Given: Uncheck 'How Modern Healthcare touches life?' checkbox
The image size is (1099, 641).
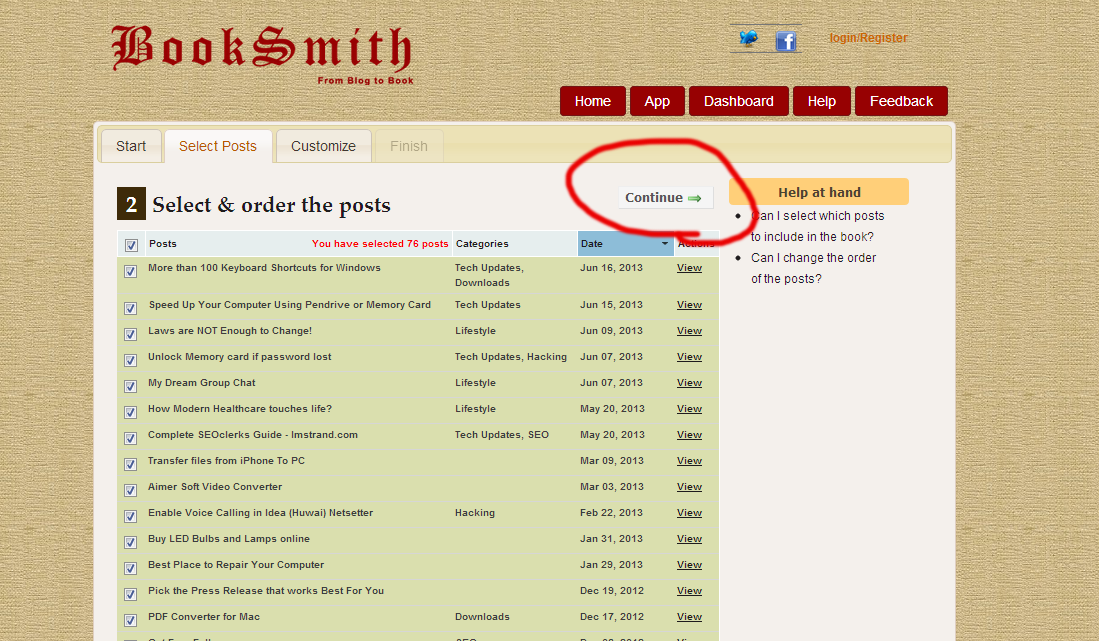Looking at the screenshot, I should pos(130,412).
